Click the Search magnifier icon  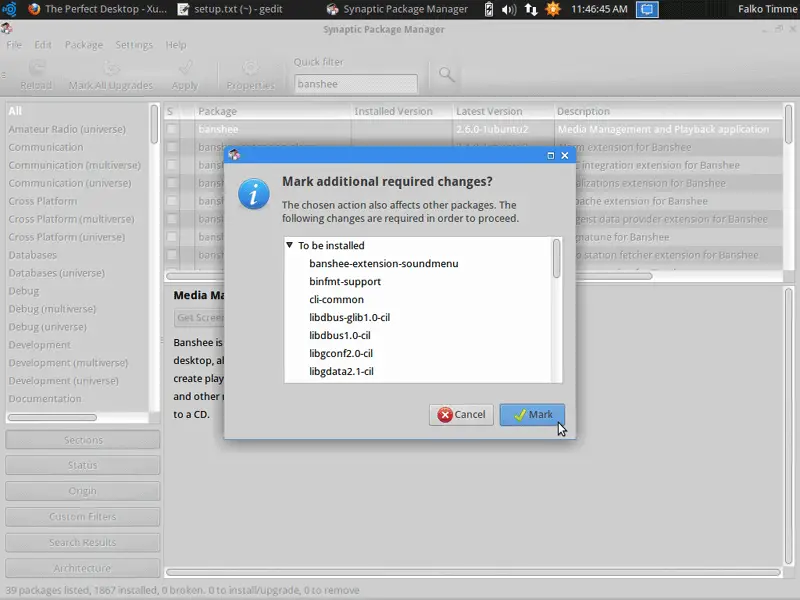(x=446, y=74)
